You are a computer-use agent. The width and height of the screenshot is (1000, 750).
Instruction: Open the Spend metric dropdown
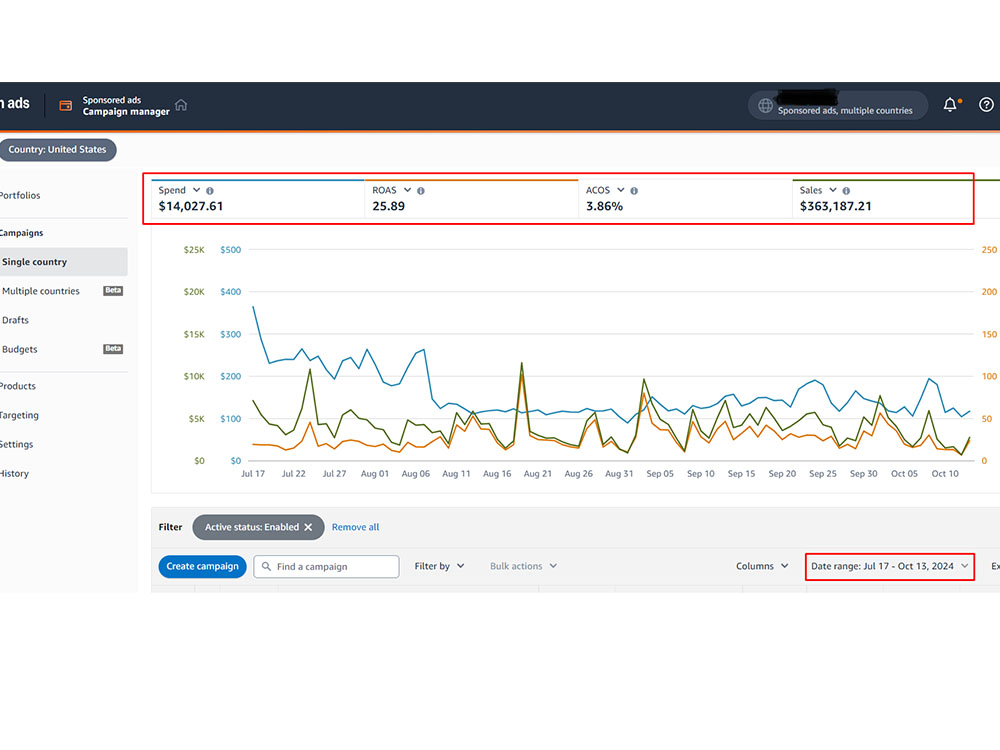[x=196, y=190]
